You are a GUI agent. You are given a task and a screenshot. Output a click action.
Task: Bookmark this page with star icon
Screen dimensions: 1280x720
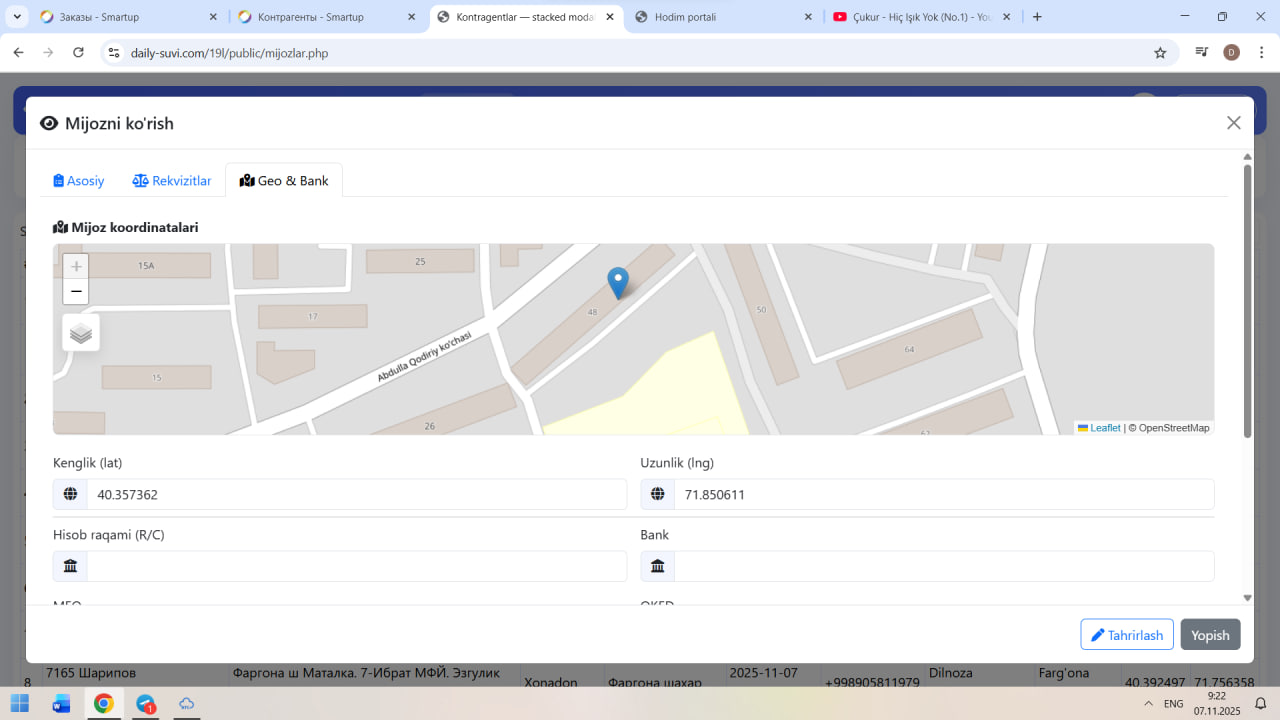(x=1160, y=53)
